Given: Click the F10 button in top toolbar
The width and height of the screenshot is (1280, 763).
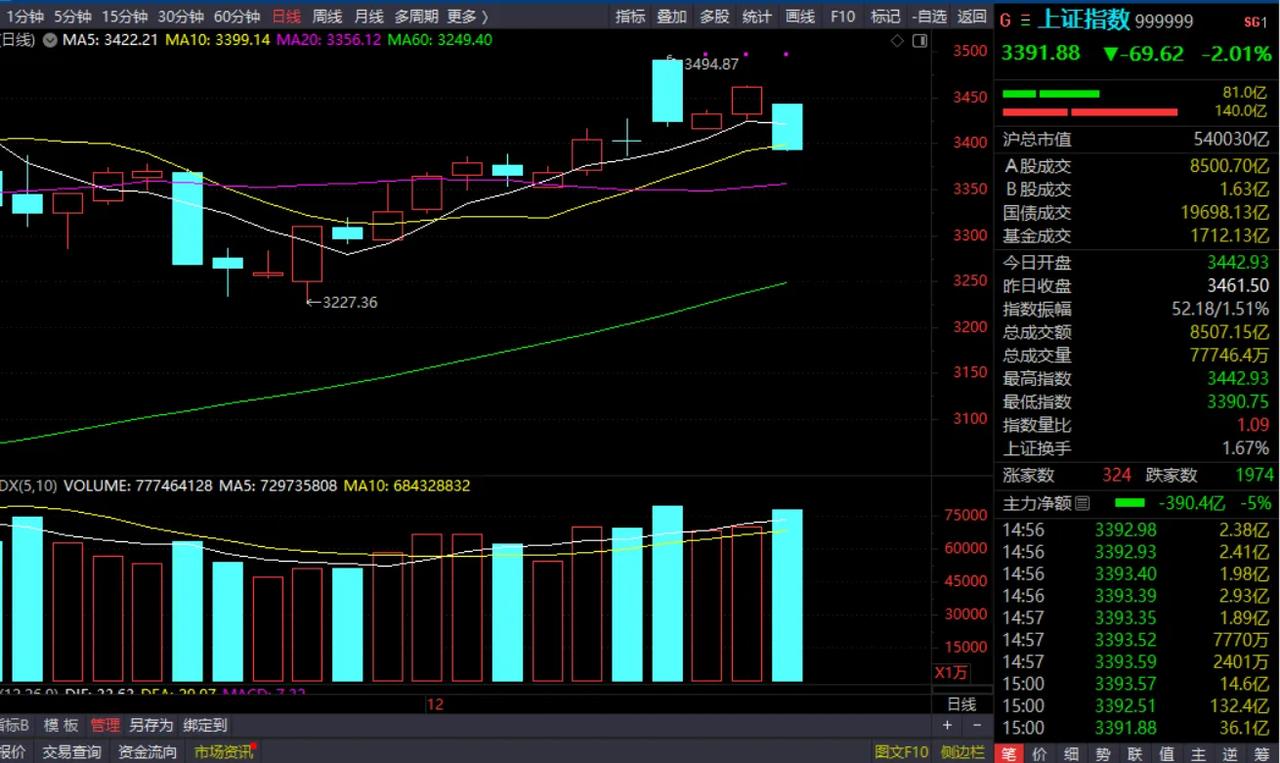Looking at the screenshot, I should coord(843,16).
